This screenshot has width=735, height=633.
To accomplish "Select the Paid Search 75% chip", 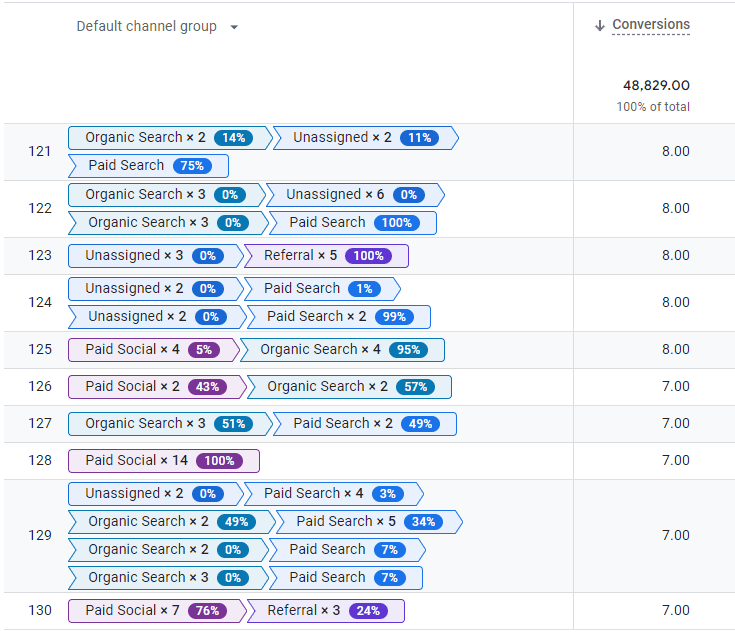I will tap(148, 166).
